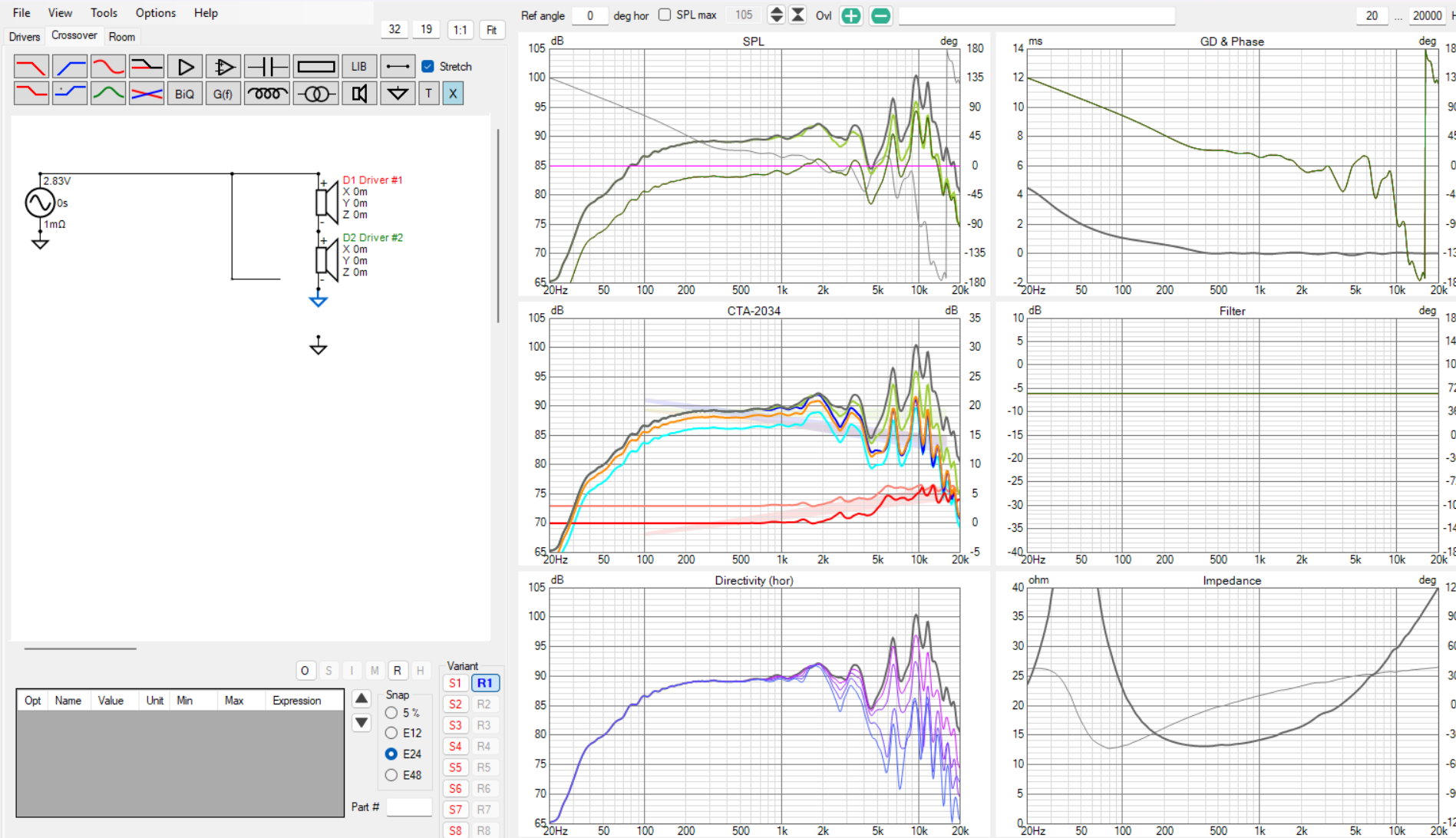Click the T toolbar button
Screen dimensions: 1456x838
[429, 94]
